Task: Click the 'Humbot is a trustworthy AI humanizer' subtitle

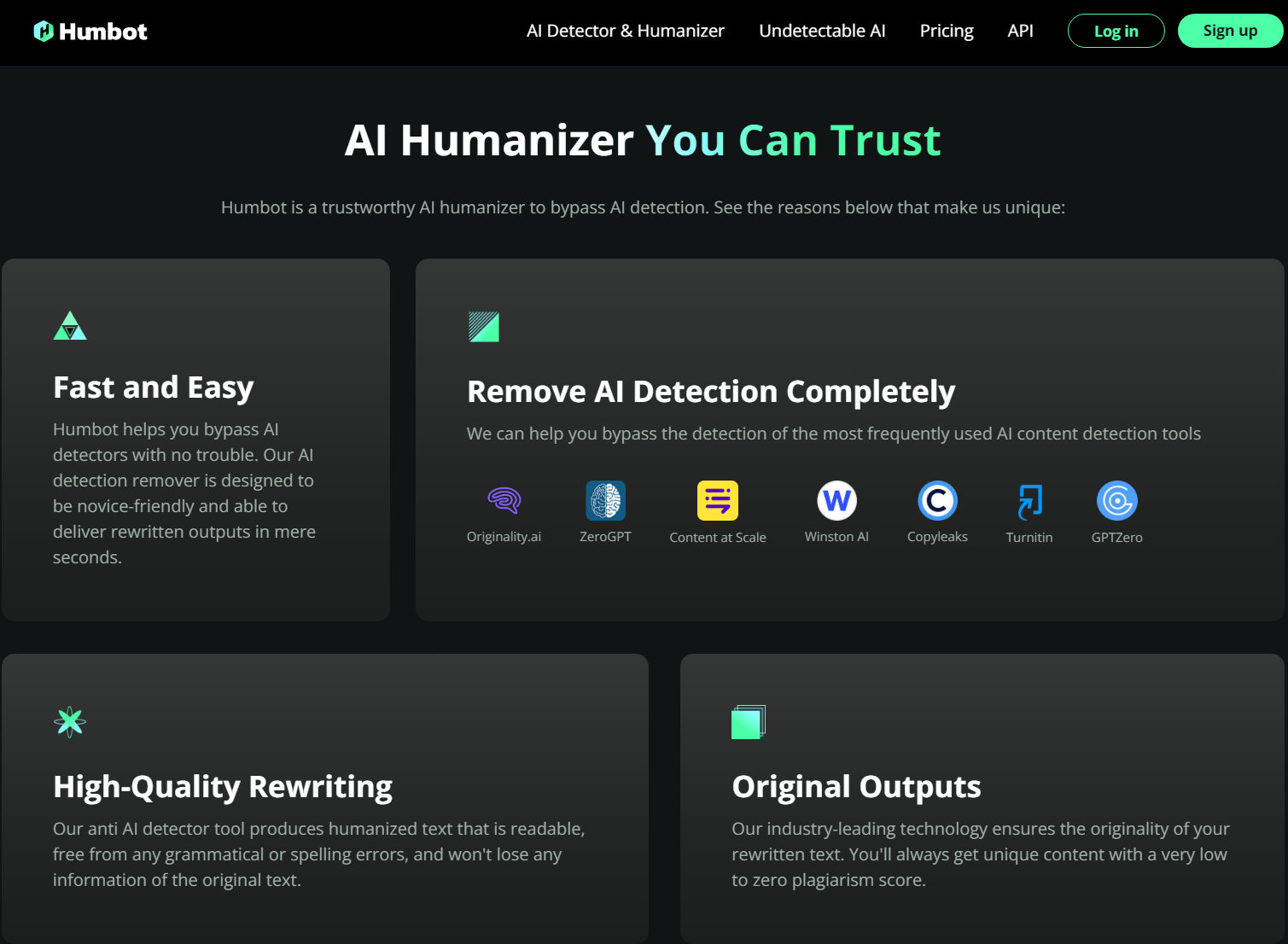Action: [643, 207]
